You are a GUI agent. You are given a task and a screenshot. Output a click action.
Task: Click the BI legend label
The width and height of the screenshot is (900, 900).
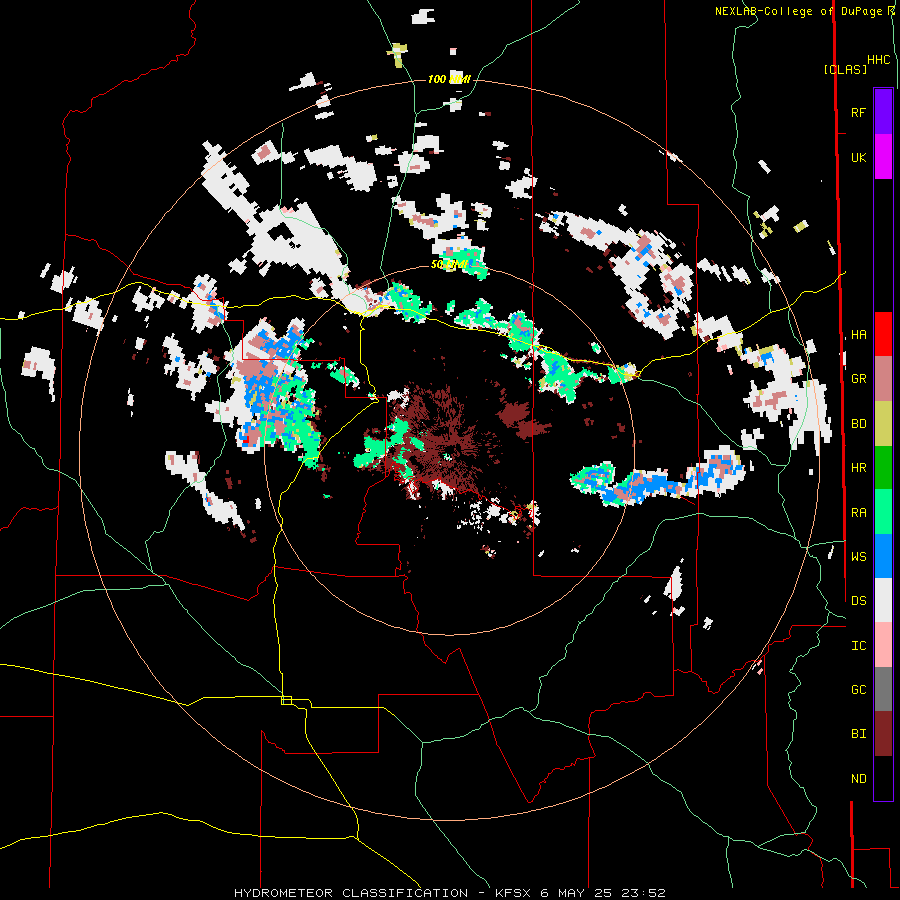858,734
